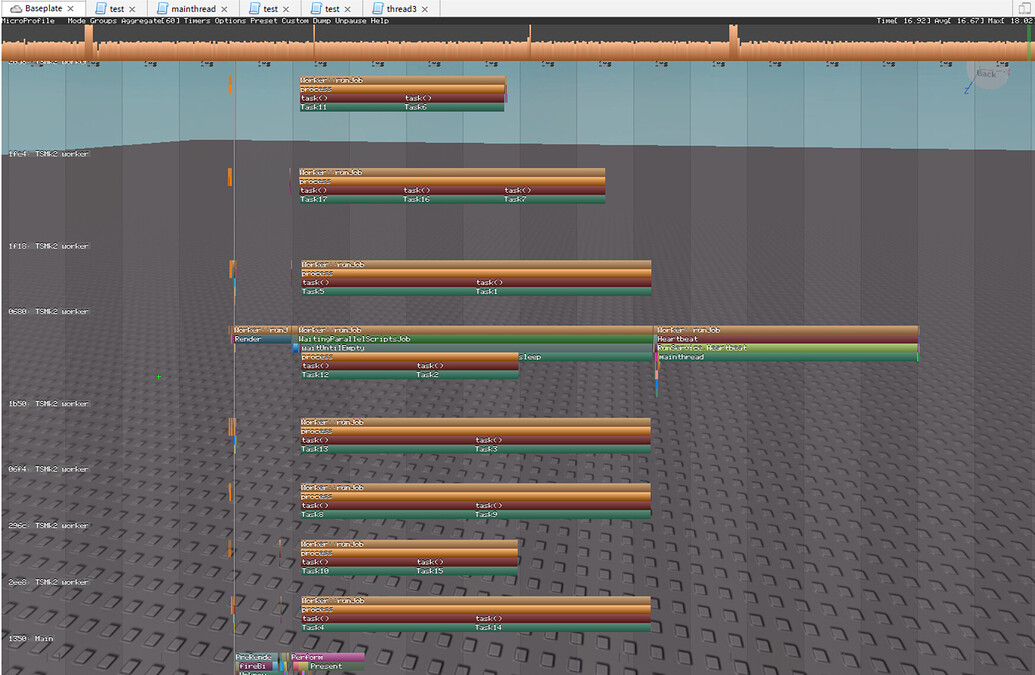
Task: Click the script icon on thread3 tab
Action: 378,9
